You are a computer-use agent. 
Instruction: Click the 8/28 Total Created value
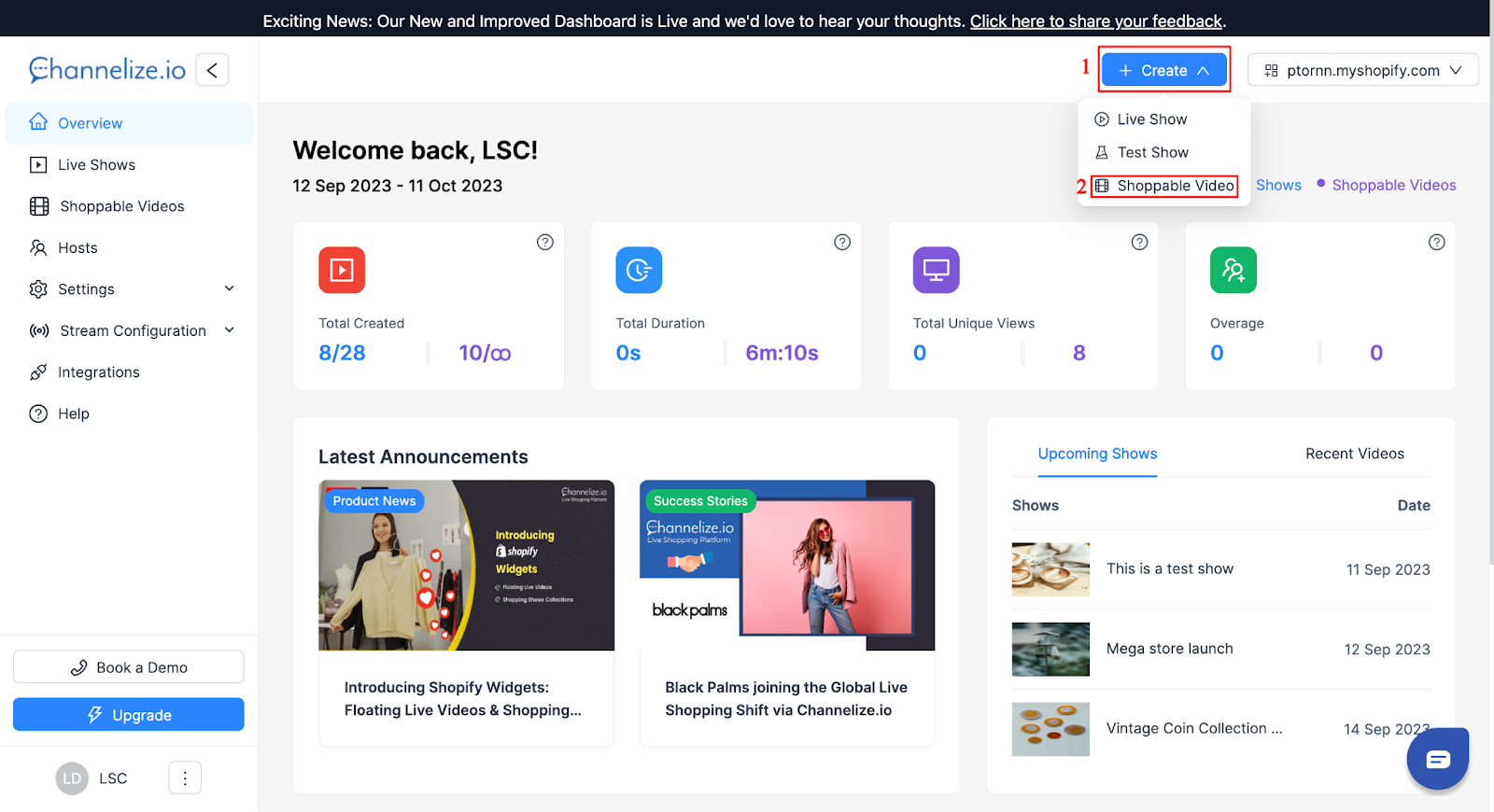(342, 353)
